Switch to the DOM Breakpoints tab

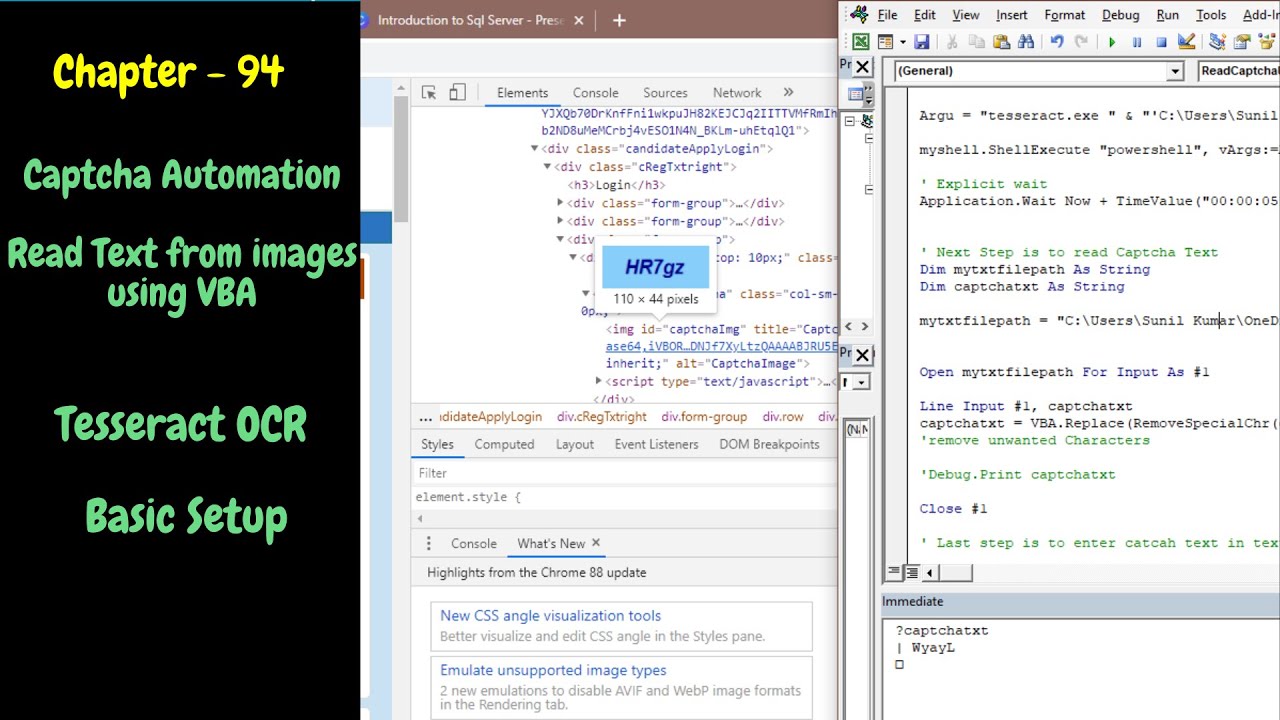769,444
